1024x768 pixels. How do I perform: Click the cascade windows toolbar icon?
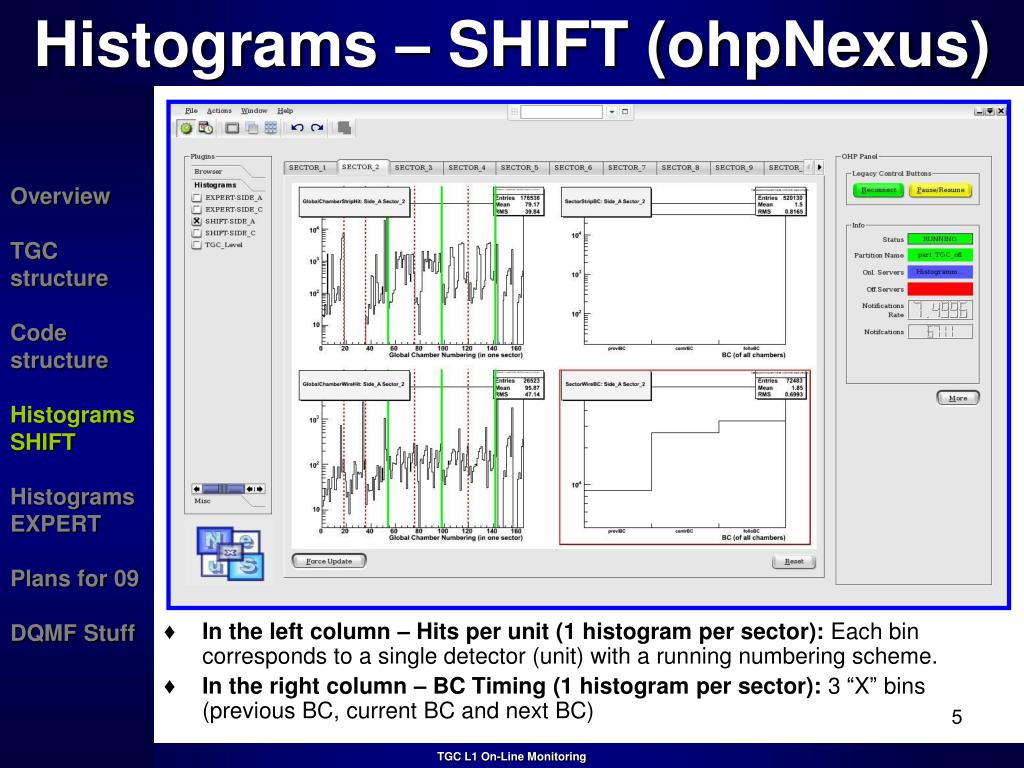point(251,128)
